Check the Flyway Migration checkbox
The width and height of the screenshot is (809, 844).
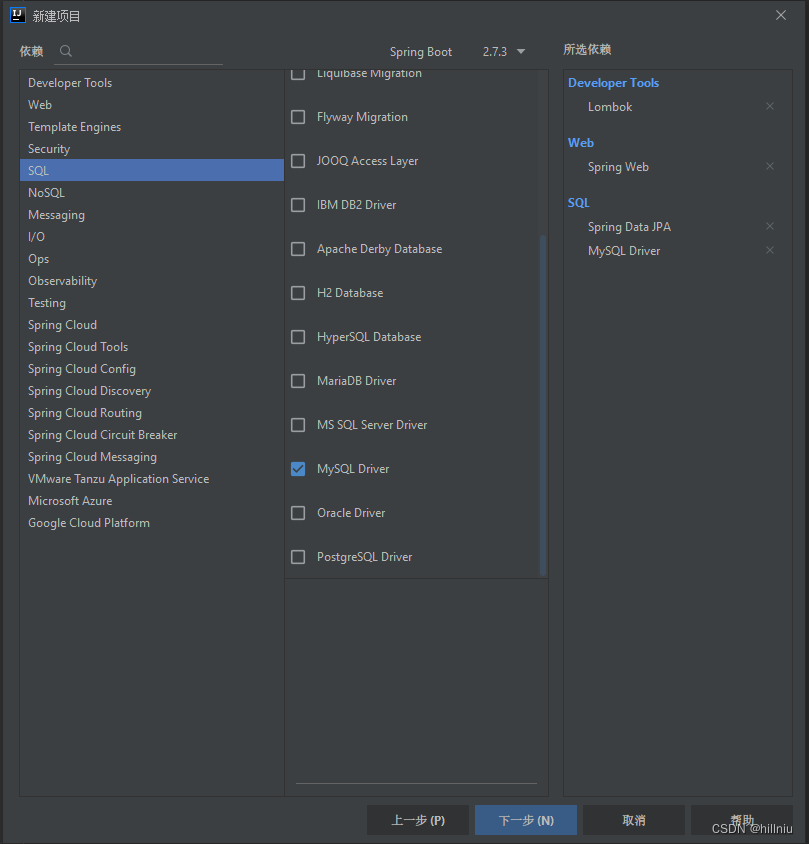[298, 117]
